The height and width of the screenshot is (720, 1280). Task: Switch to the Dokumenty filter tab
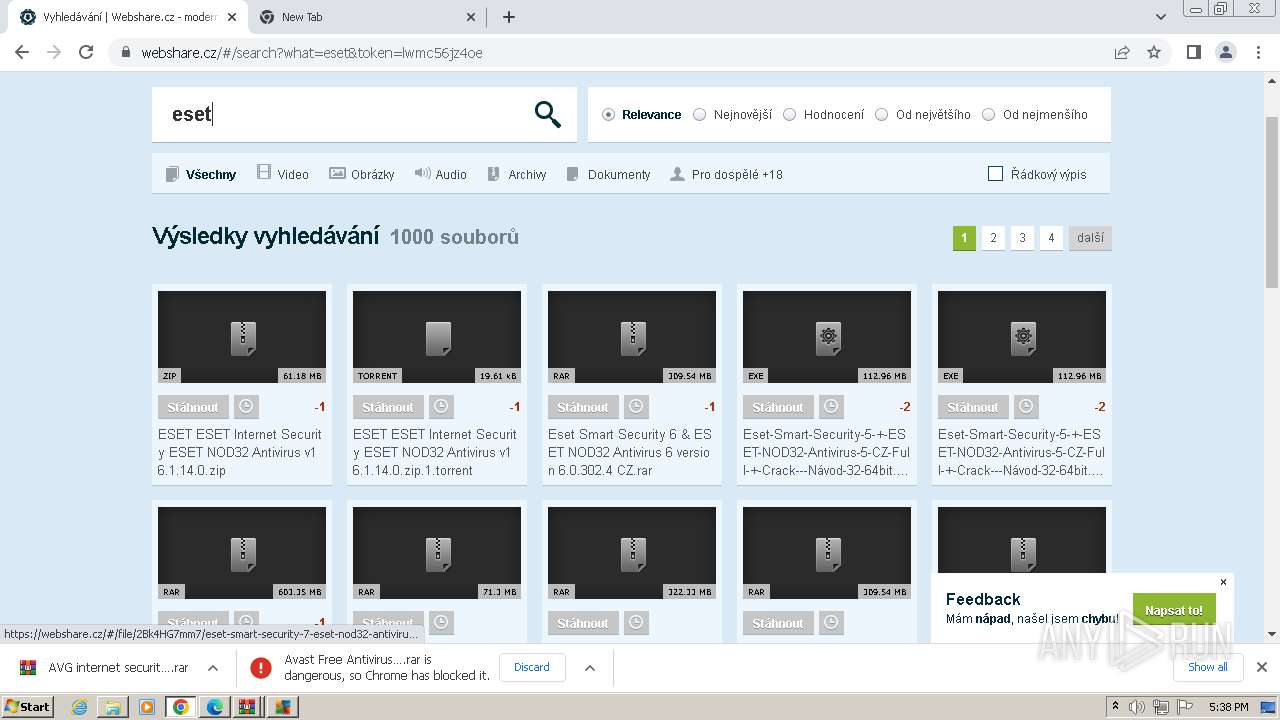tap(608, 174)
